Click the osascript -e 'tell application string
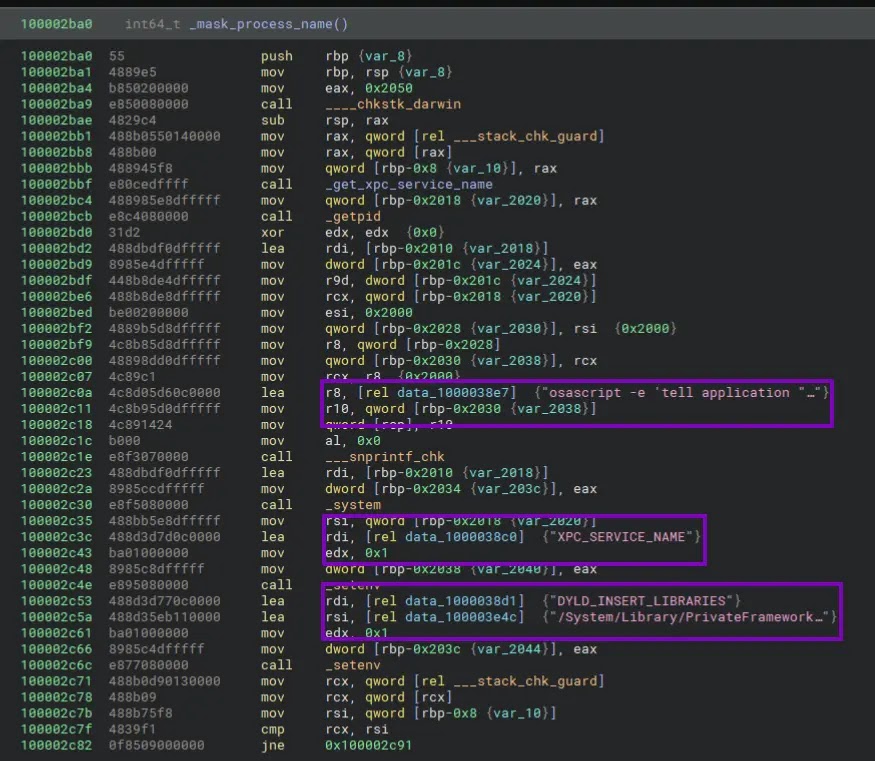This screenshot has width=875, height=761. coord(681,393)
